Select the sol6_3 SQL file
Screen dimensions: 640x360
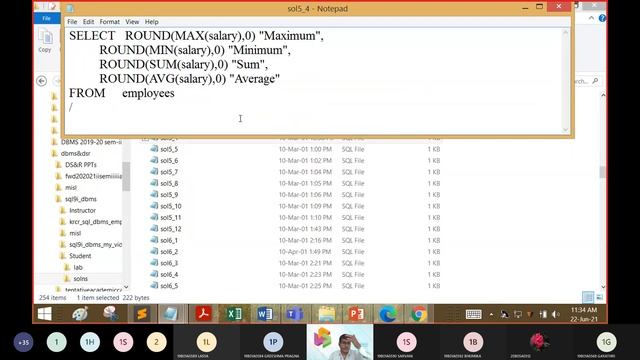169,263
